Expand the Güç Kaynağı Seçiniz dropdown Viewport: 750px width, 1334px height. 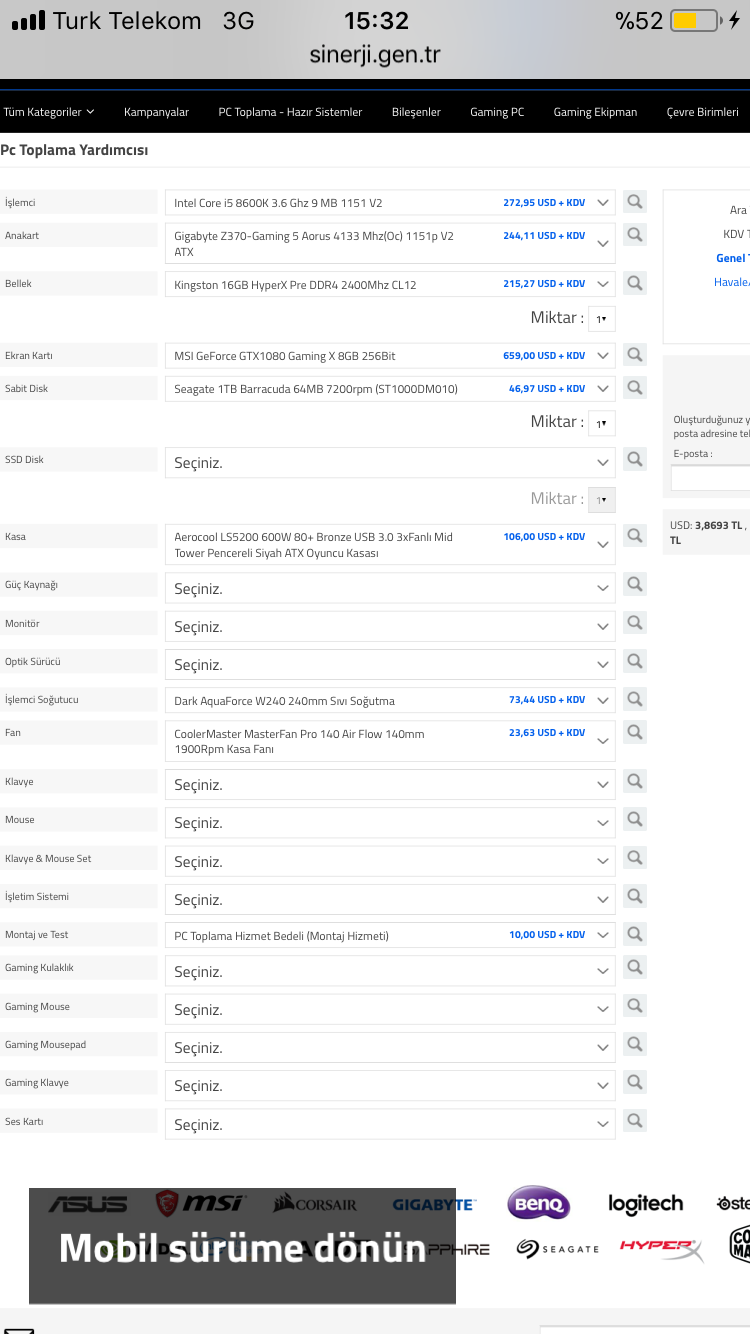(x=390, y=588)
